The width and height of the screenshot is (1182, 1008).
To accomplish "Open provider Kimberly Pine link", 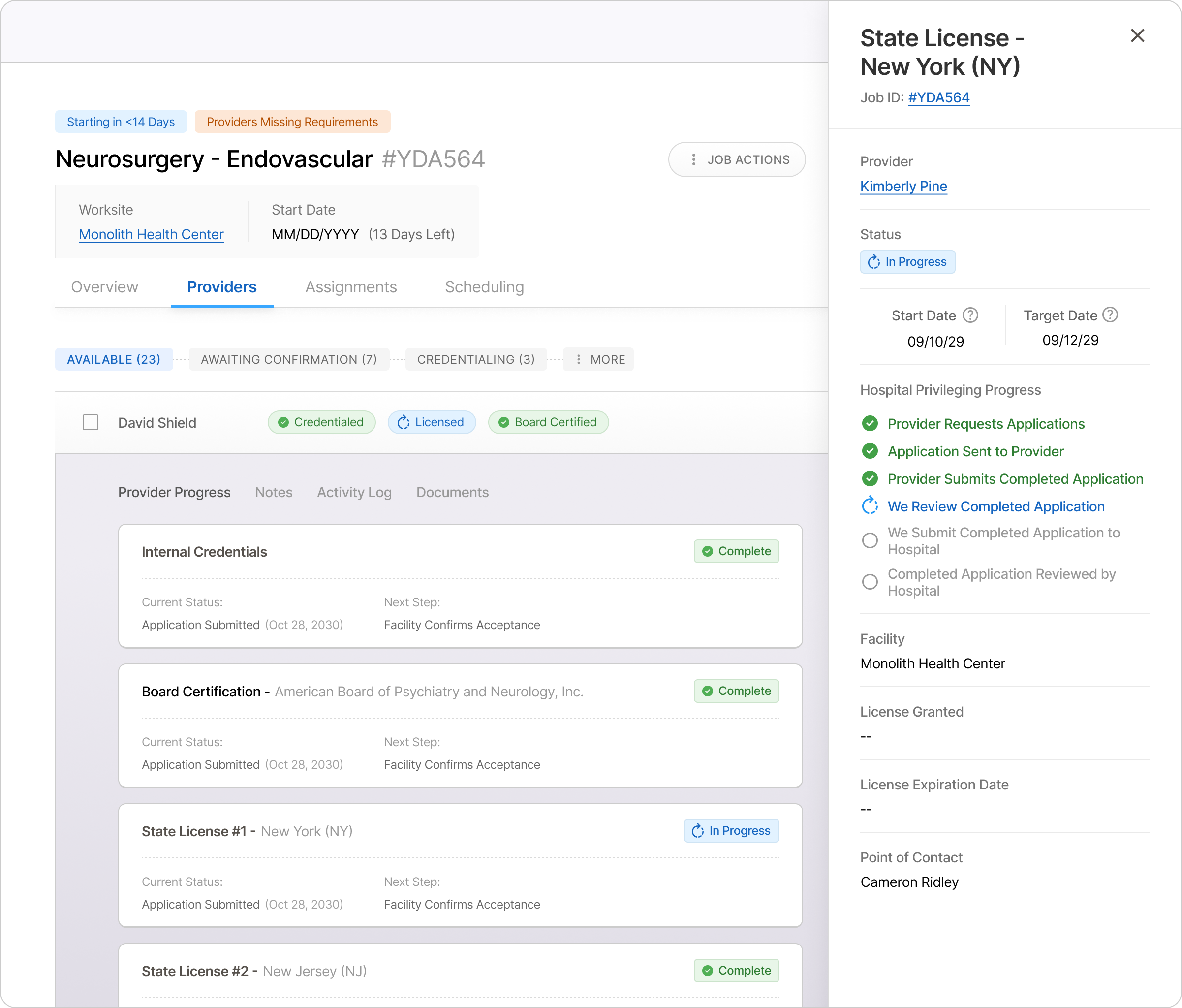I will [903, 187].
